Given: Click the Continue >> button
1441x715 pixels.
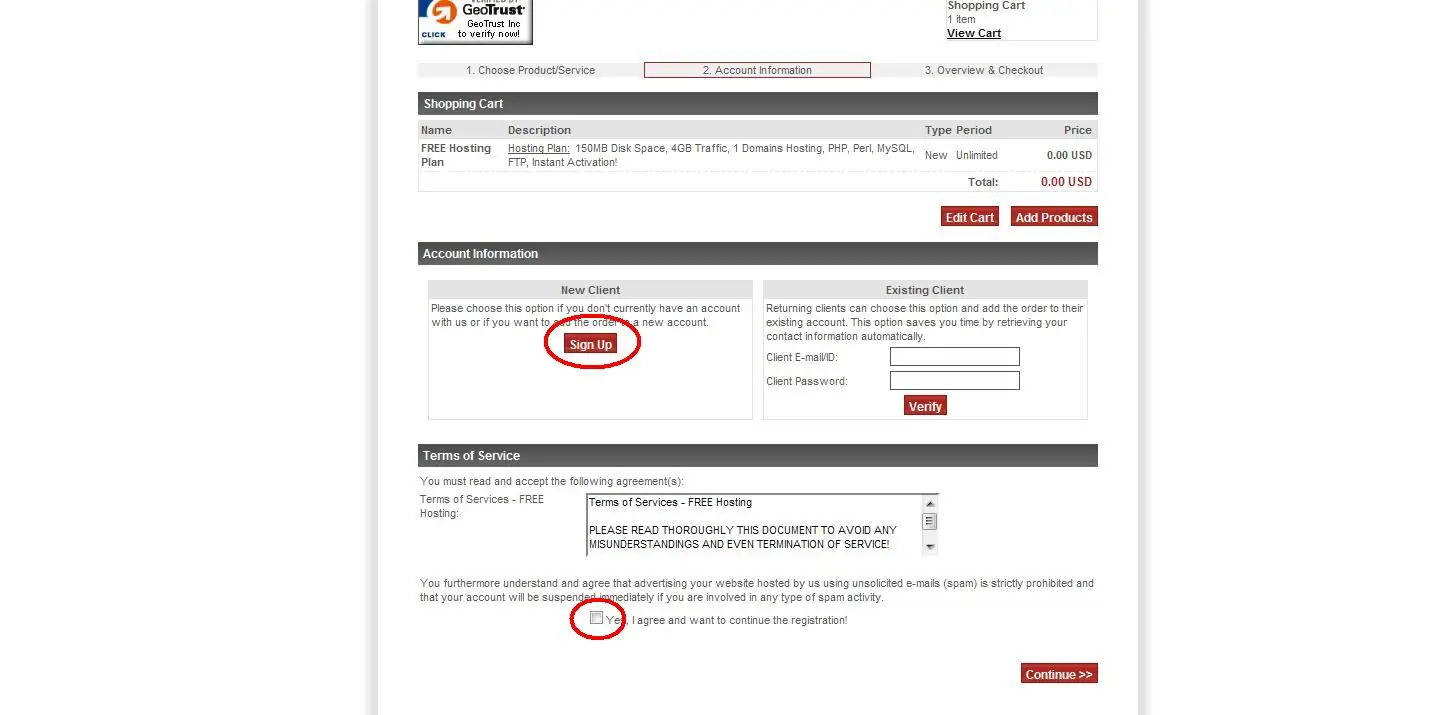Looking at the screenshot, I should pos(1059,674).
